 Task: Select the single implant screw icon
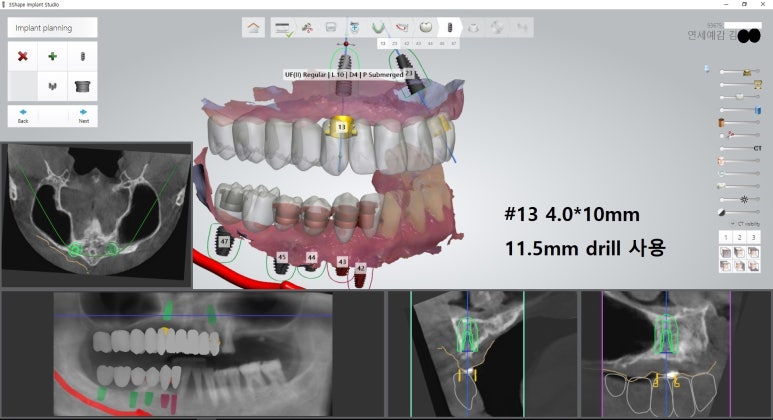pos(82,57)
